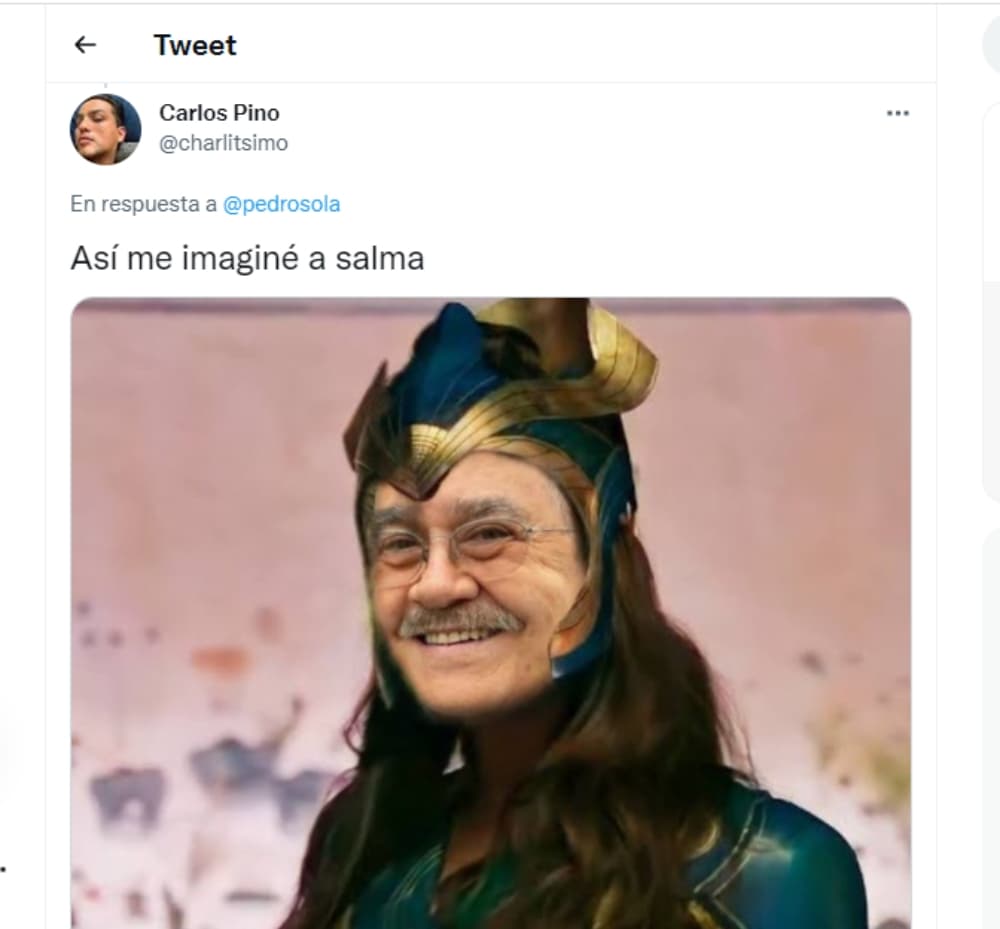Click the Tweet header title
The height and width of the screenshot is (929, 1000).
pyautogui.click(x=195, y=45)
